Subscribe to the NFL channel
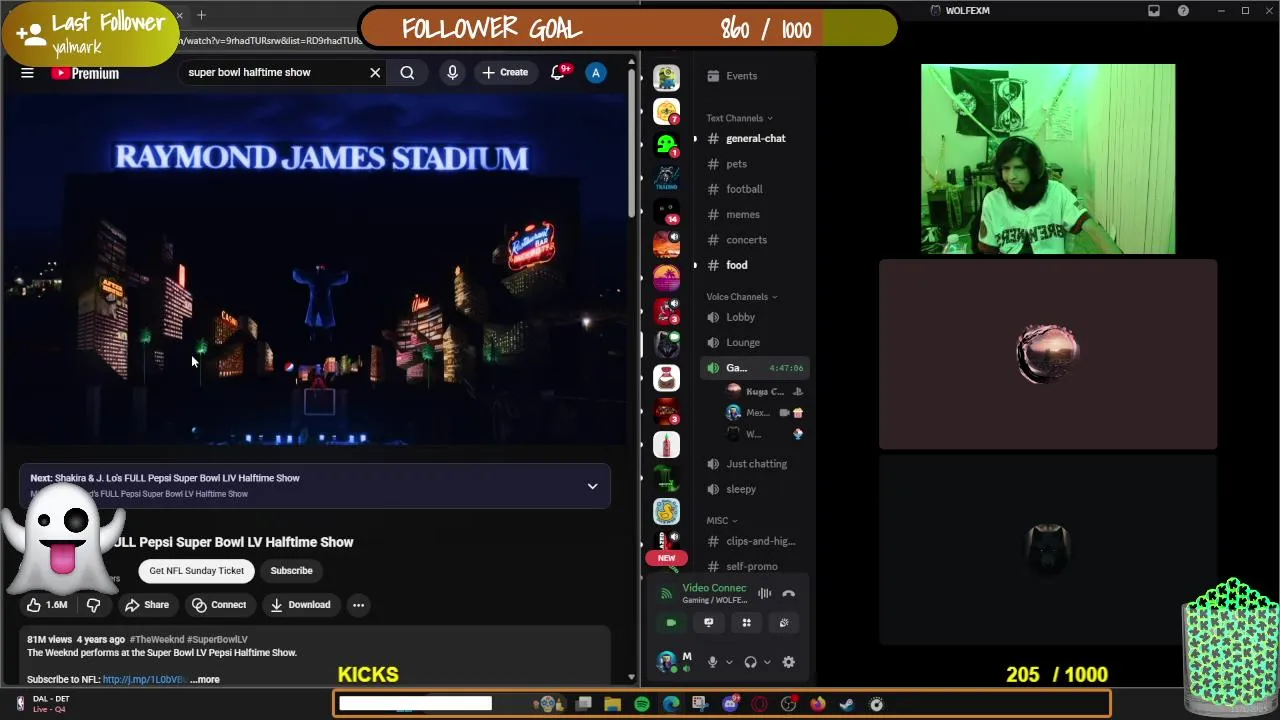This screenshot has height=720, width=1280. tap(291, 570)
